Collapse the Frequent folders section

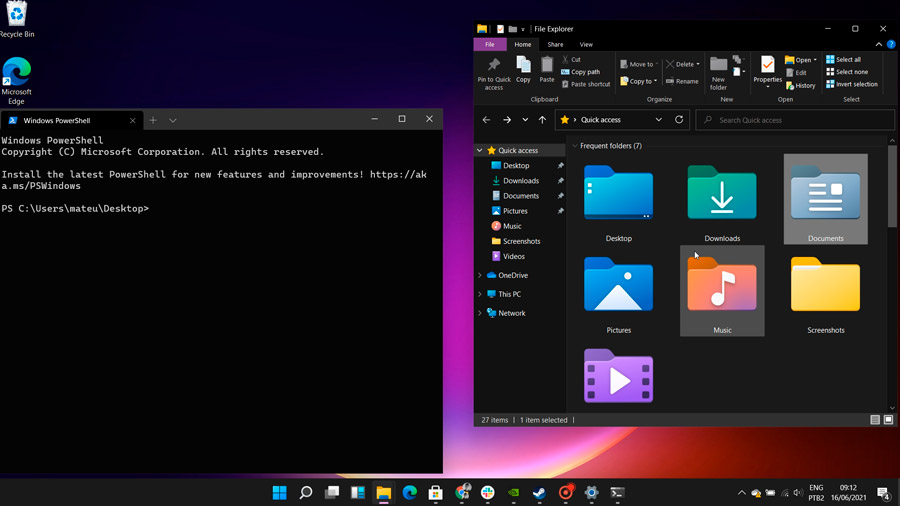[575, 146]
